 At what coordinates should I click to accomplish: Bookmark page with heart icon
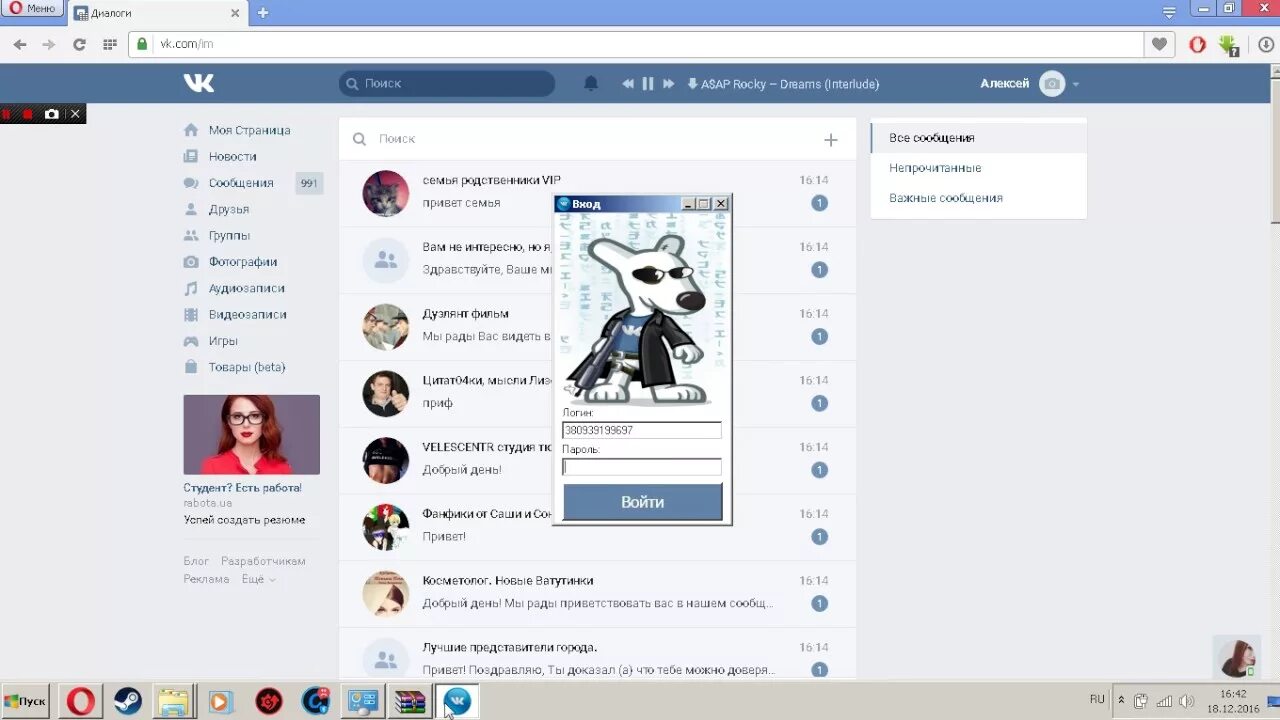(1159, 44)
